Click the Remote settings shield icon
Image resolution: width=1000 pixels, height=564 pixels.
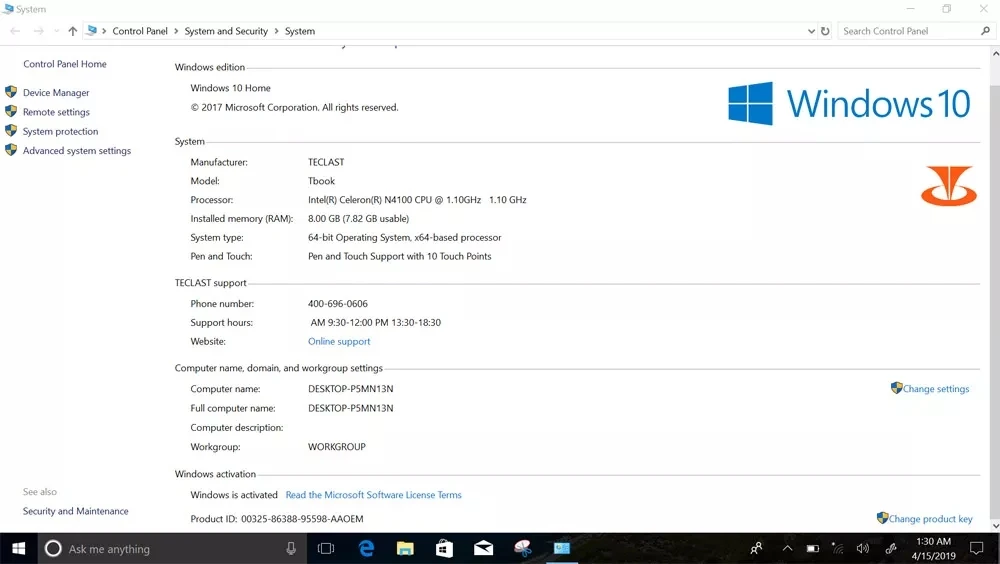point(11,111)
